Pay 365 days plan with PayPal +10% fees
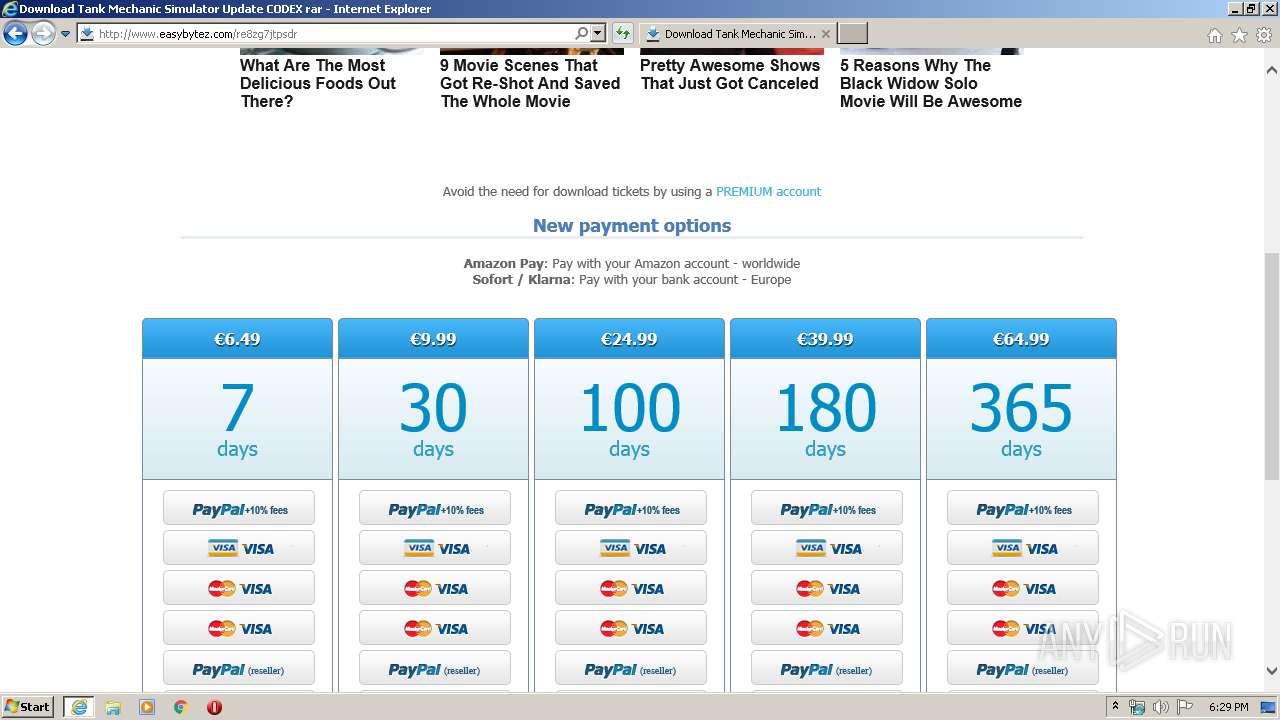The height and width of the screenshot is (720, 1280). click(x=1023, y=508)
